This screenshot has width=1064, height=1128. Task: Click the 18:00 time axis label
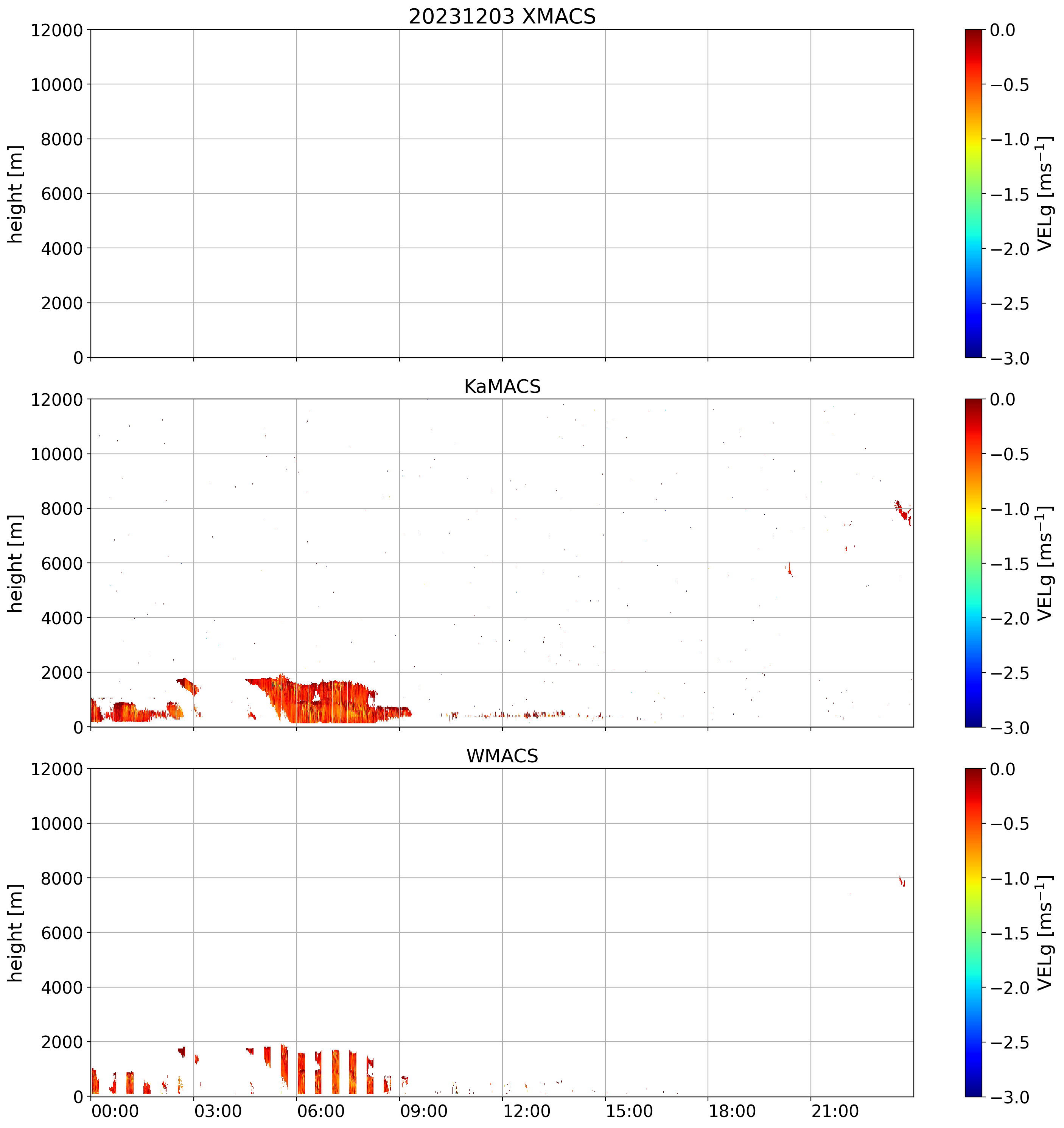point(732,1111)
